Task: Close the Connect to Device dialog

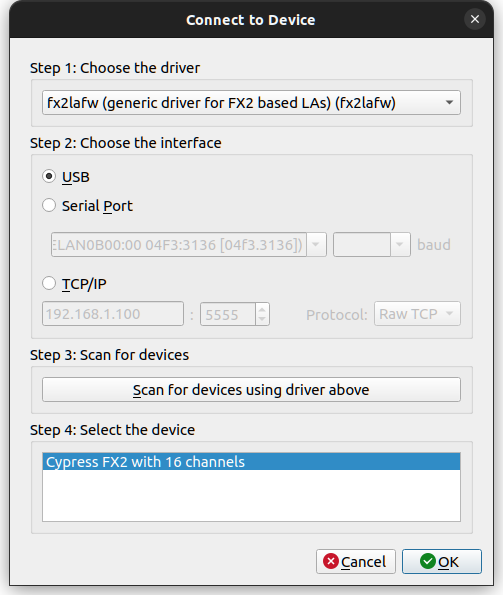Action: pyautogui.click(x=475, y=19)
